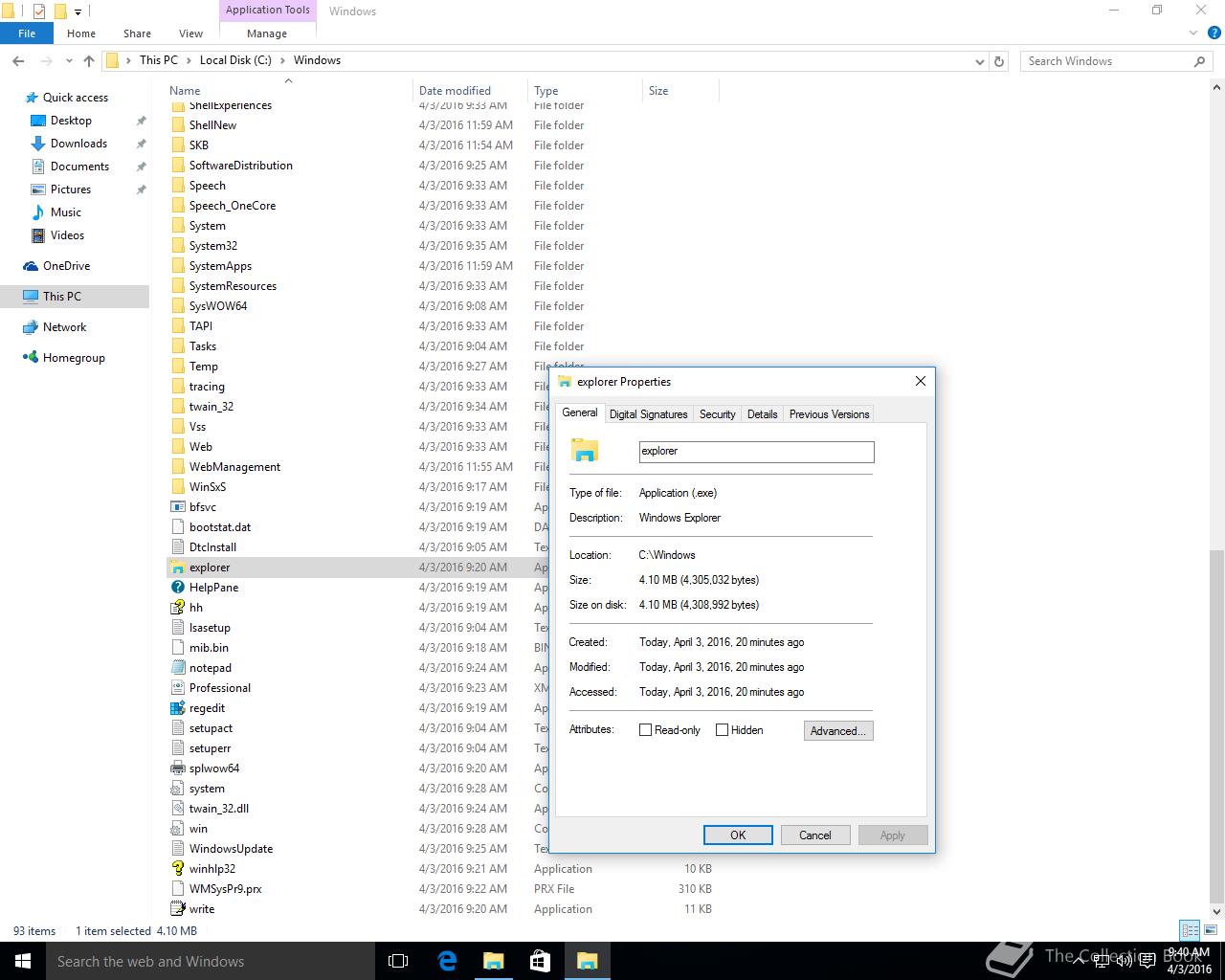Switch to the Share ribbon tab
Screen dimensions: 1225x980
pyautogui.click(x=137, y=33)
